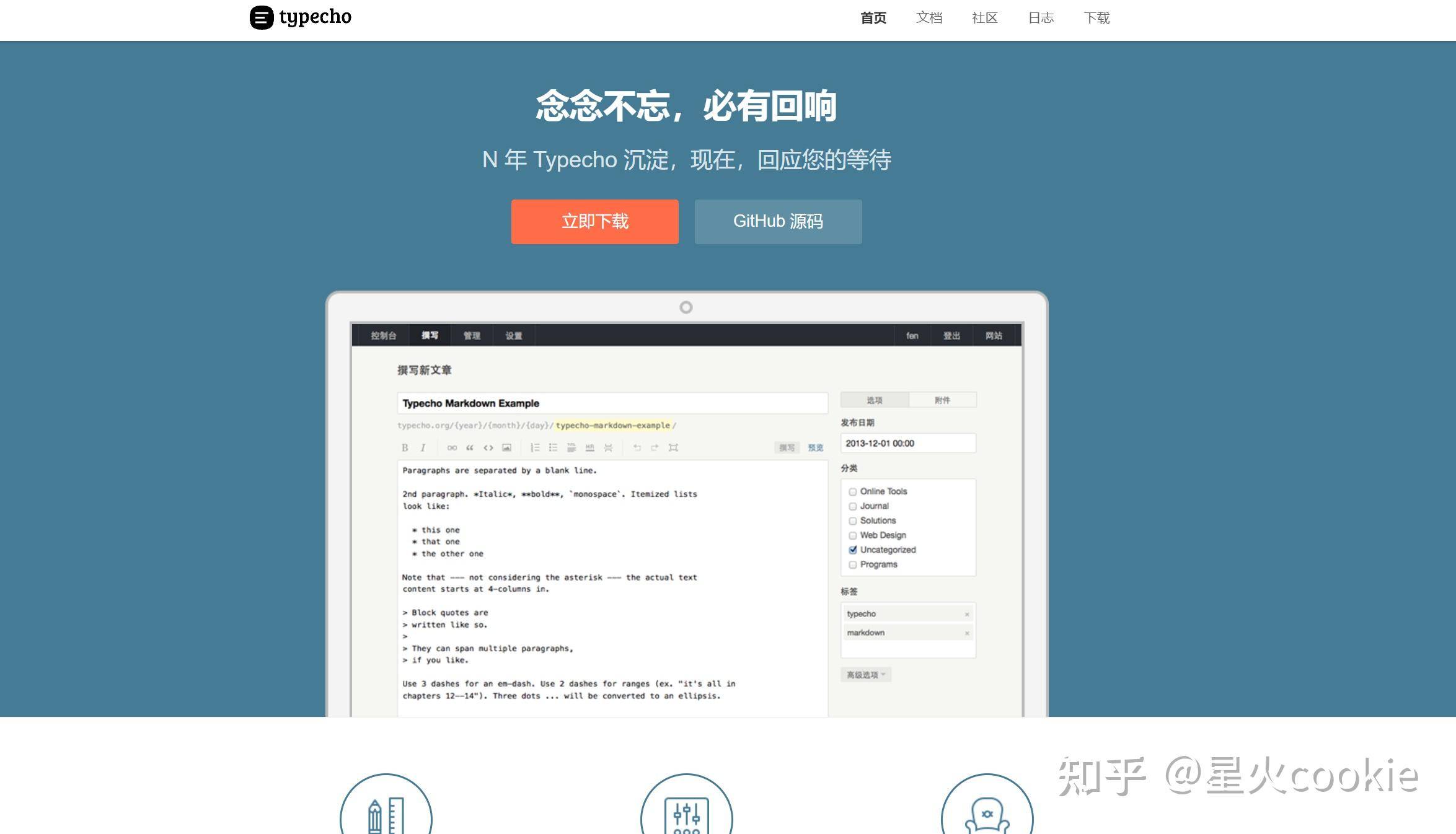Enter fullscreen editing mode
Image resolution: width=1456 pixels, height=834 pixels.
(x=673, y=447)
